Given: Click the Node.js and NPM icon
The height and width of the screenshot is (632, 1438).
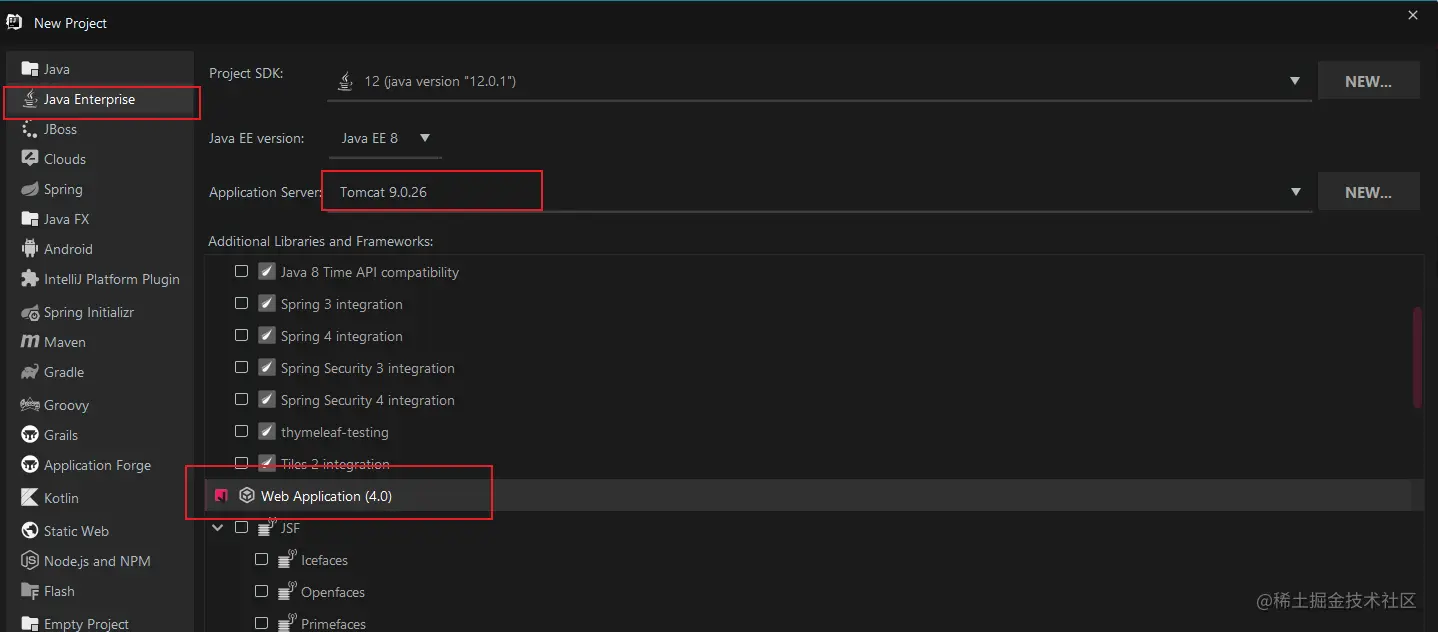Looking at the screenshot, I should [29, 561].
